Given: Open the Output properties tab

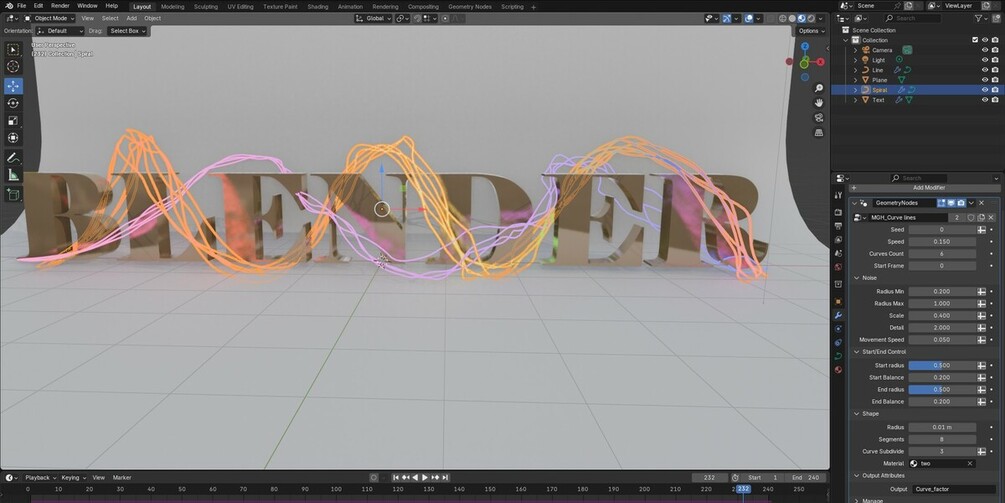Looking at the screenshot, I should click(x=838, y=226).
